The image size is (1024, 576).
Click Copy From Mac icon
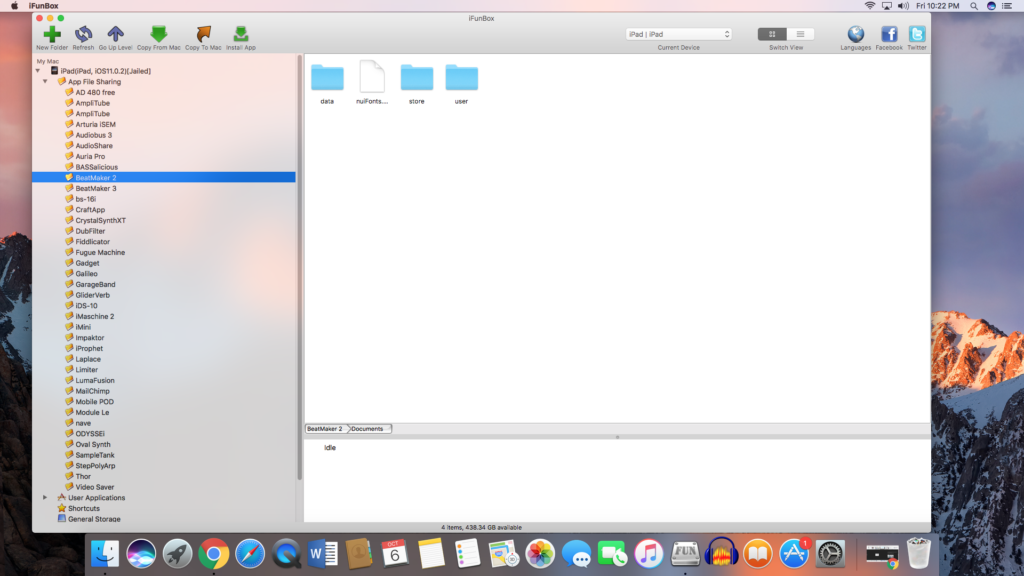tap(159, 34)
